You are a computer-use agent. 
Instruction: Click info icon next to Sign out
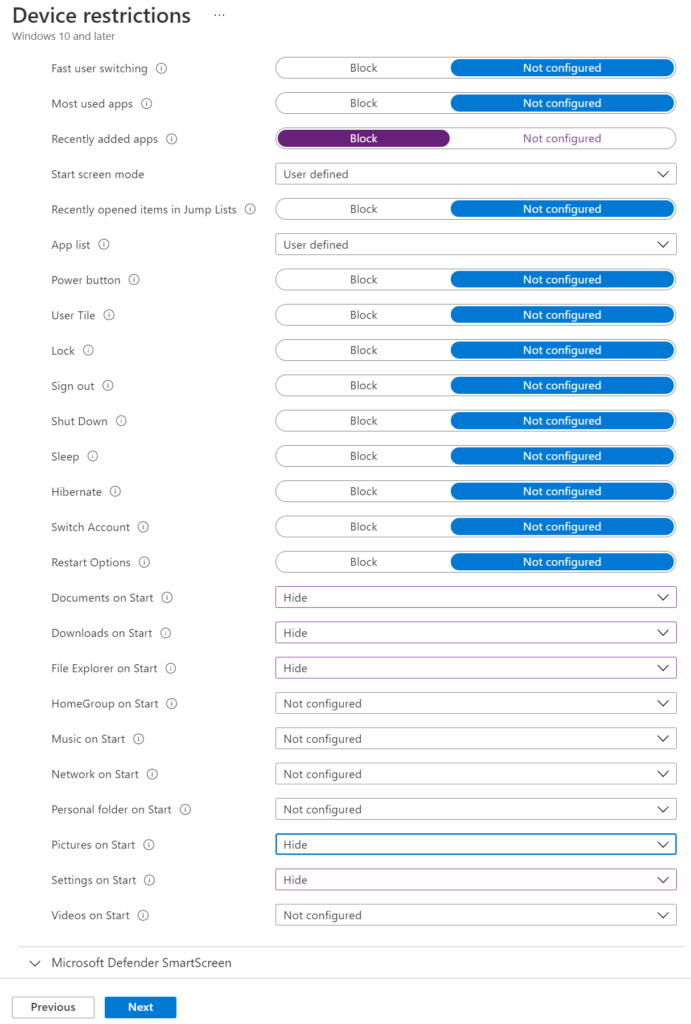pyautogui.click(x=108, y=385)
